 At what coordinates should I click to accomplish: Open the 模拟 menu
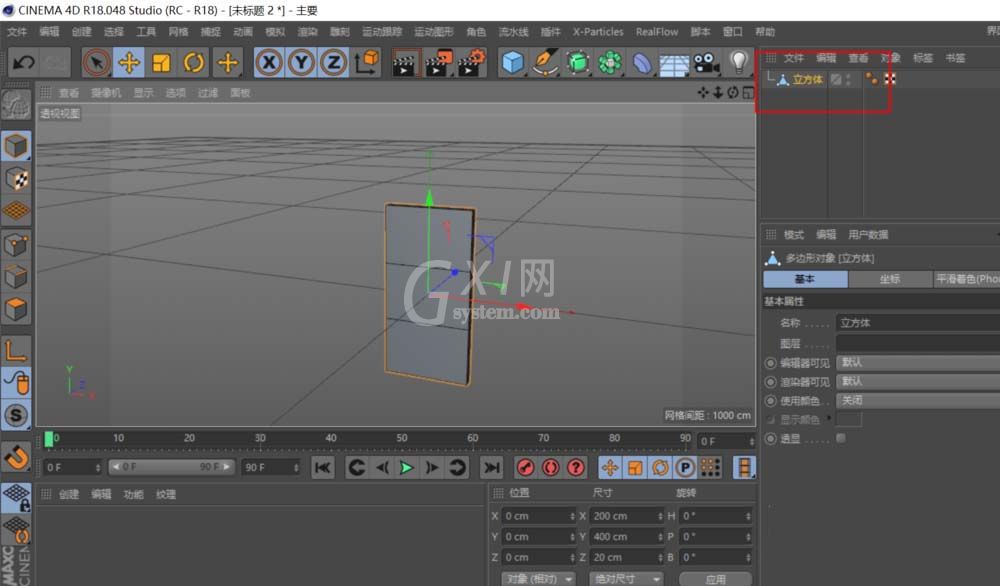(275, 32)
